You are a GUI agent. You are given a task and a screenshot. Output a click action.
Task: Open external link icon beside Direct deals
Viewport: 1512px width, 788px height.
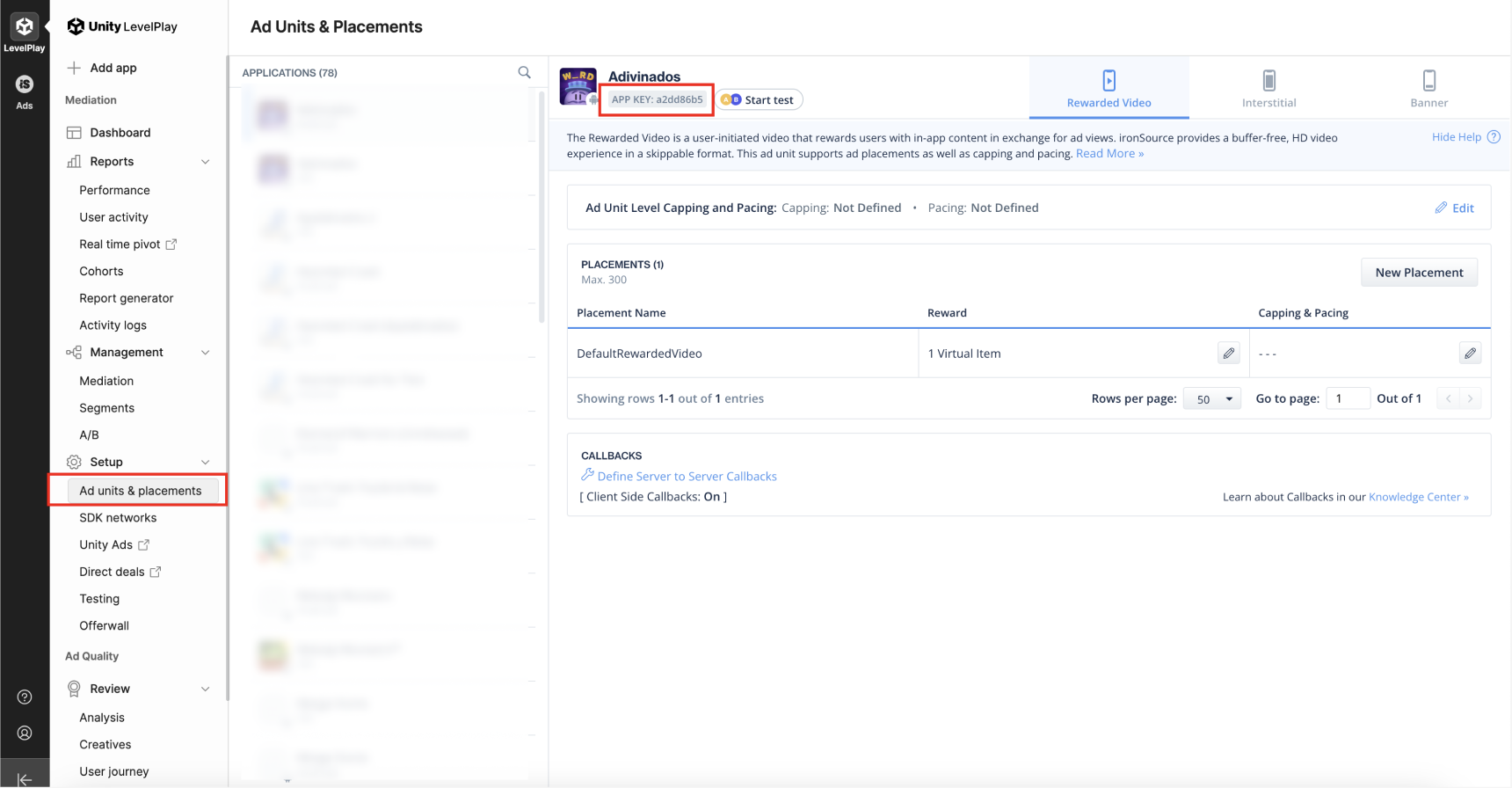click(x=156, y=573)
